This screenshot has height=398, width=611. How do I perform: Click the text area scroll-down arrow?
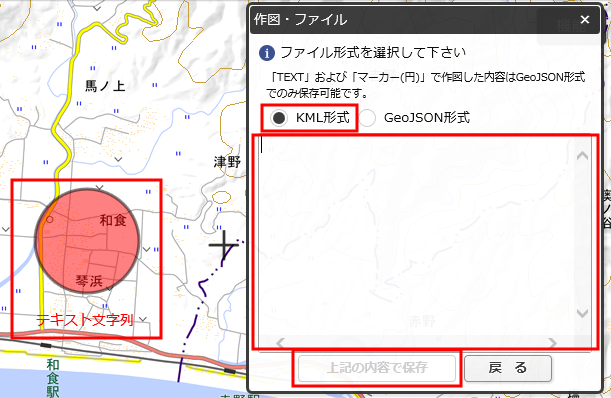point(582,313)
